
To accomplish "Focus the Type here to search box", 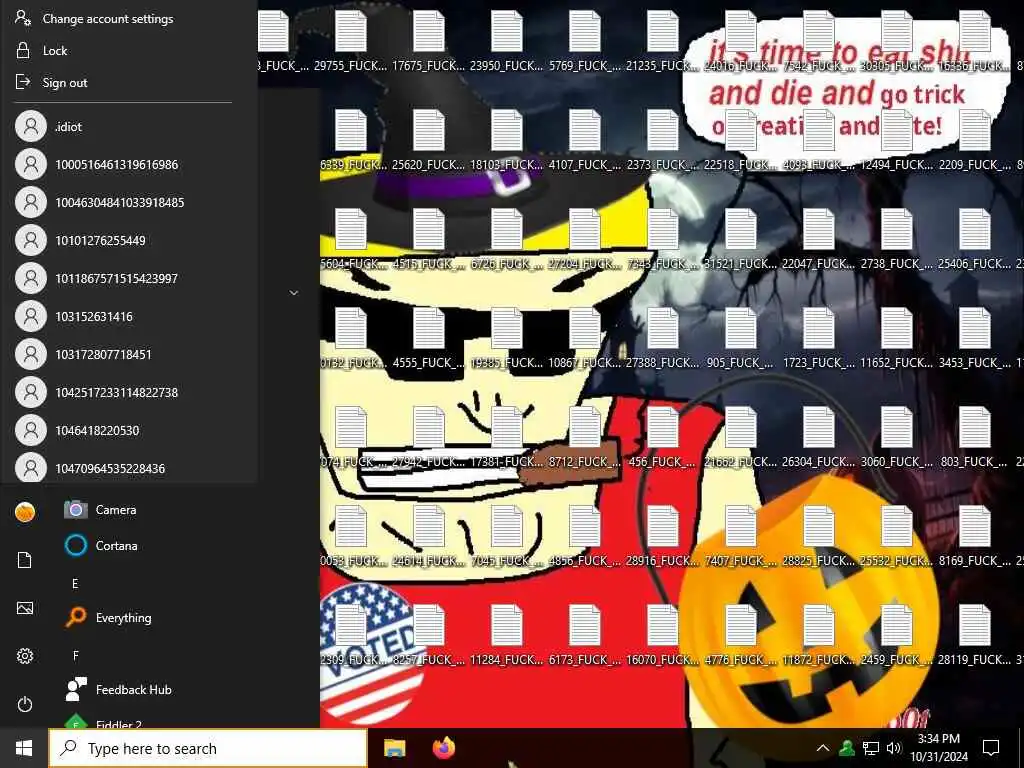I will tap(208, 748).
